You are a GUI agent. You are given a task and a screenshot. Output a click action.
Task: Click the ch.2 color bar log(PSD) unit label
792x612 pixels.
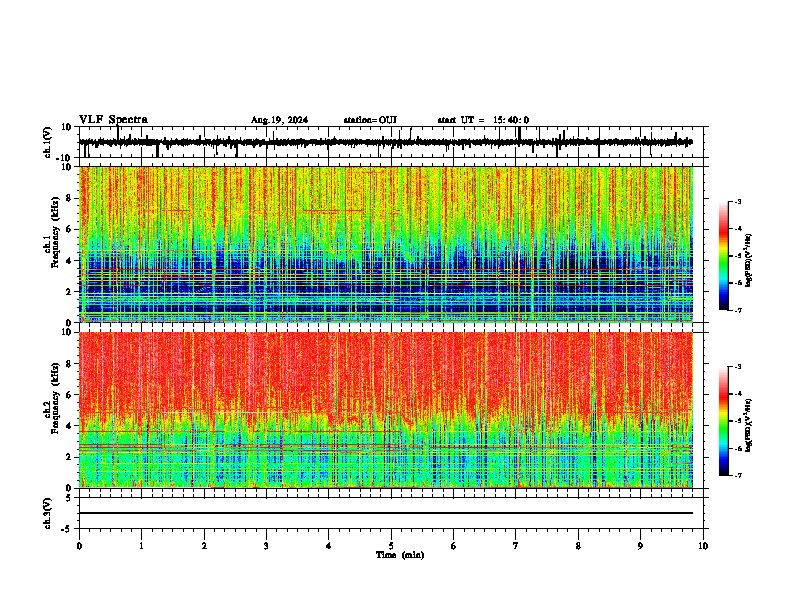point(749,426)
